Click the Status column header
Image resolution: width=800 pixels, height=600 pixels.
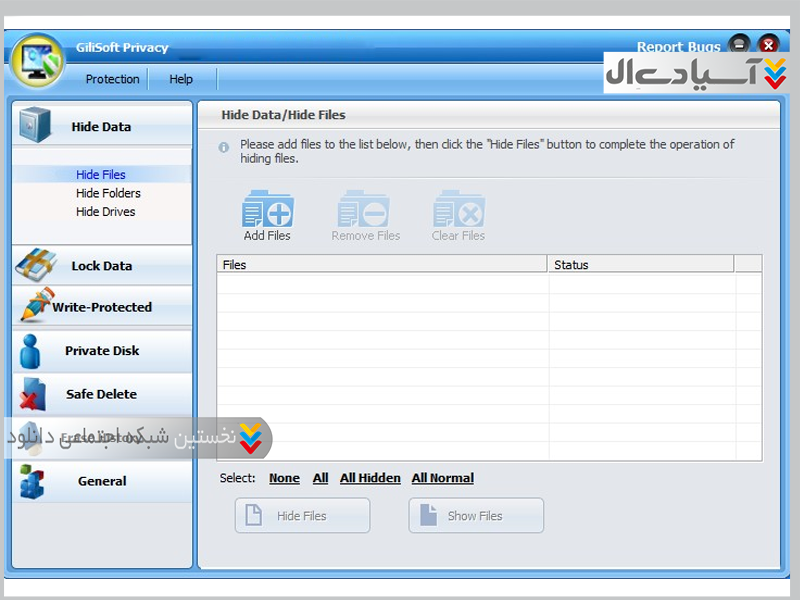tap(571, 265)
